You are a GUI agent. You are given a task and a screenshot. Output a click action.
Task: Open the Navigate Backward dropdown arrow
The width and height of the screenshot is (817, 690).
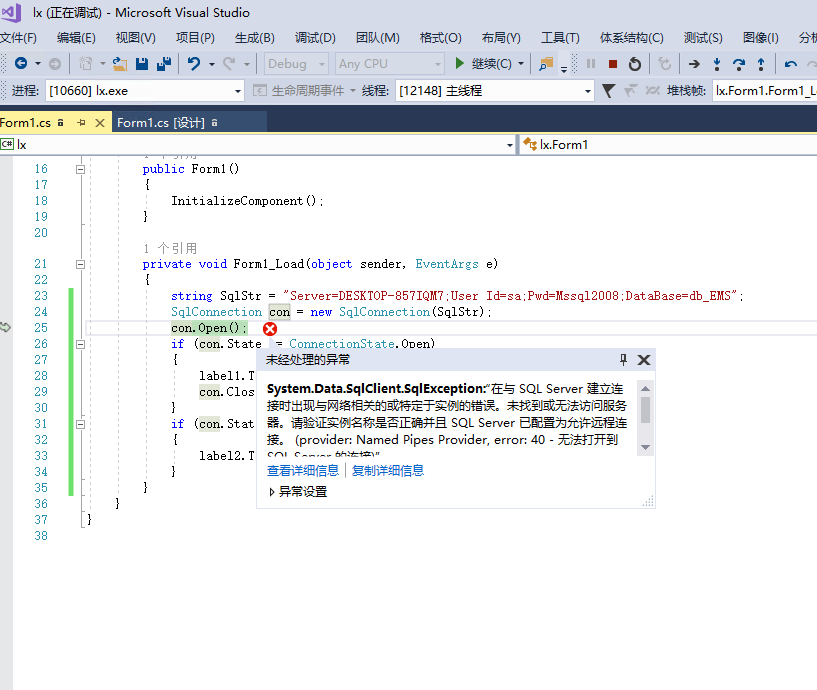38,64
